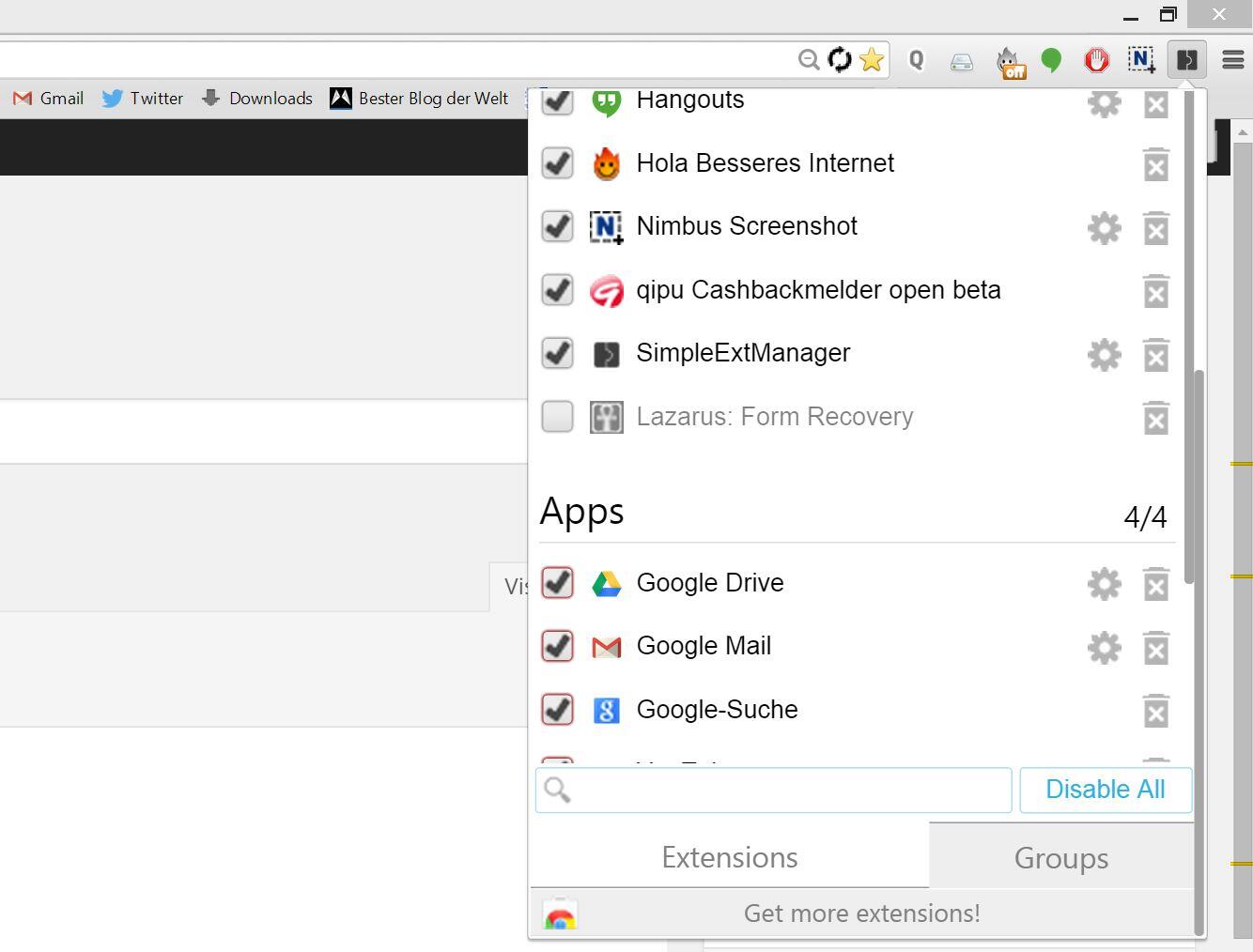The image size is (1253, 952).
Task: Uncheck qipu Cashbackmelder open beta
Action: 558,289
